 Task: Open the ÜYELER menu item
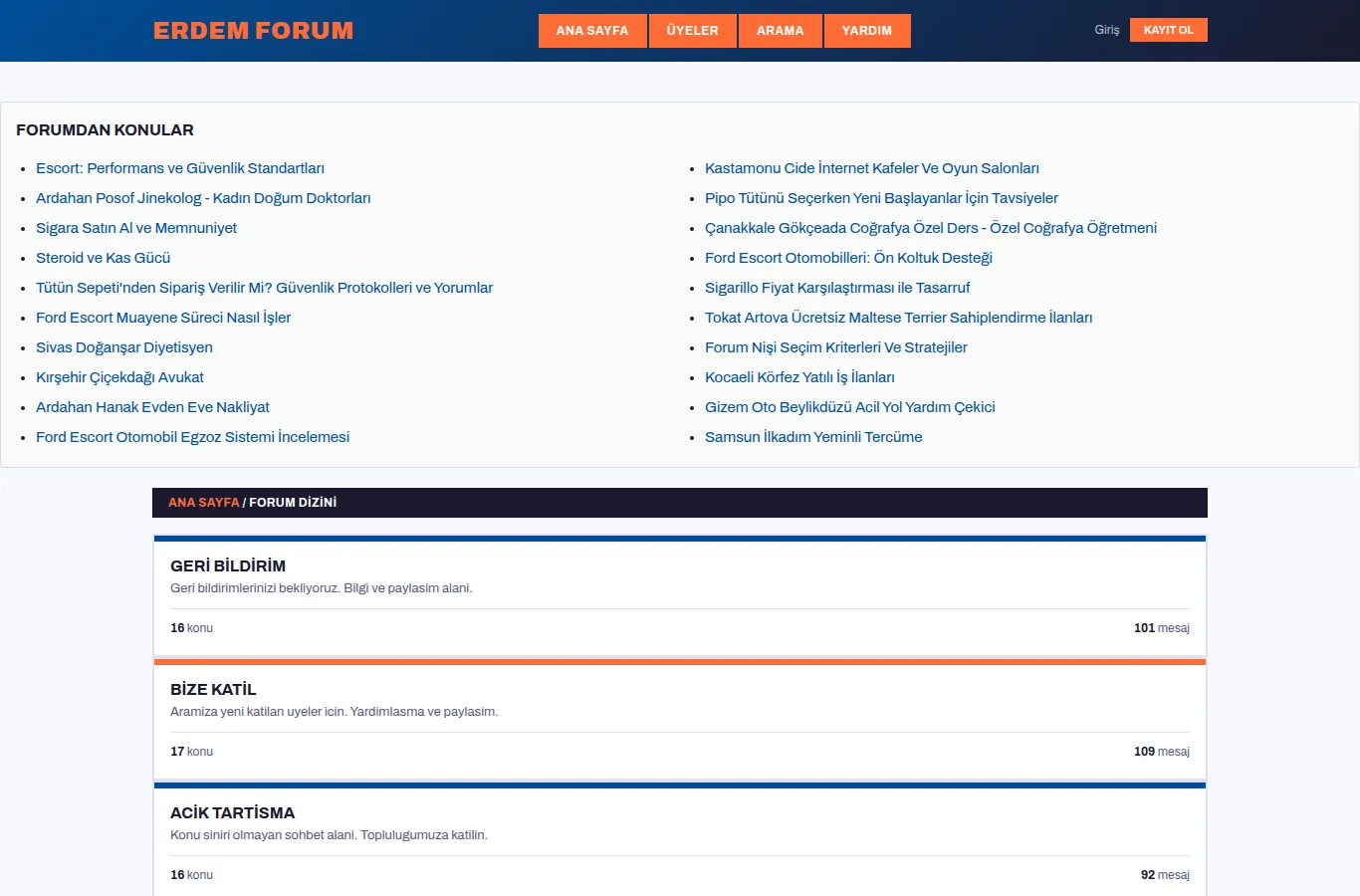[692, 31]
